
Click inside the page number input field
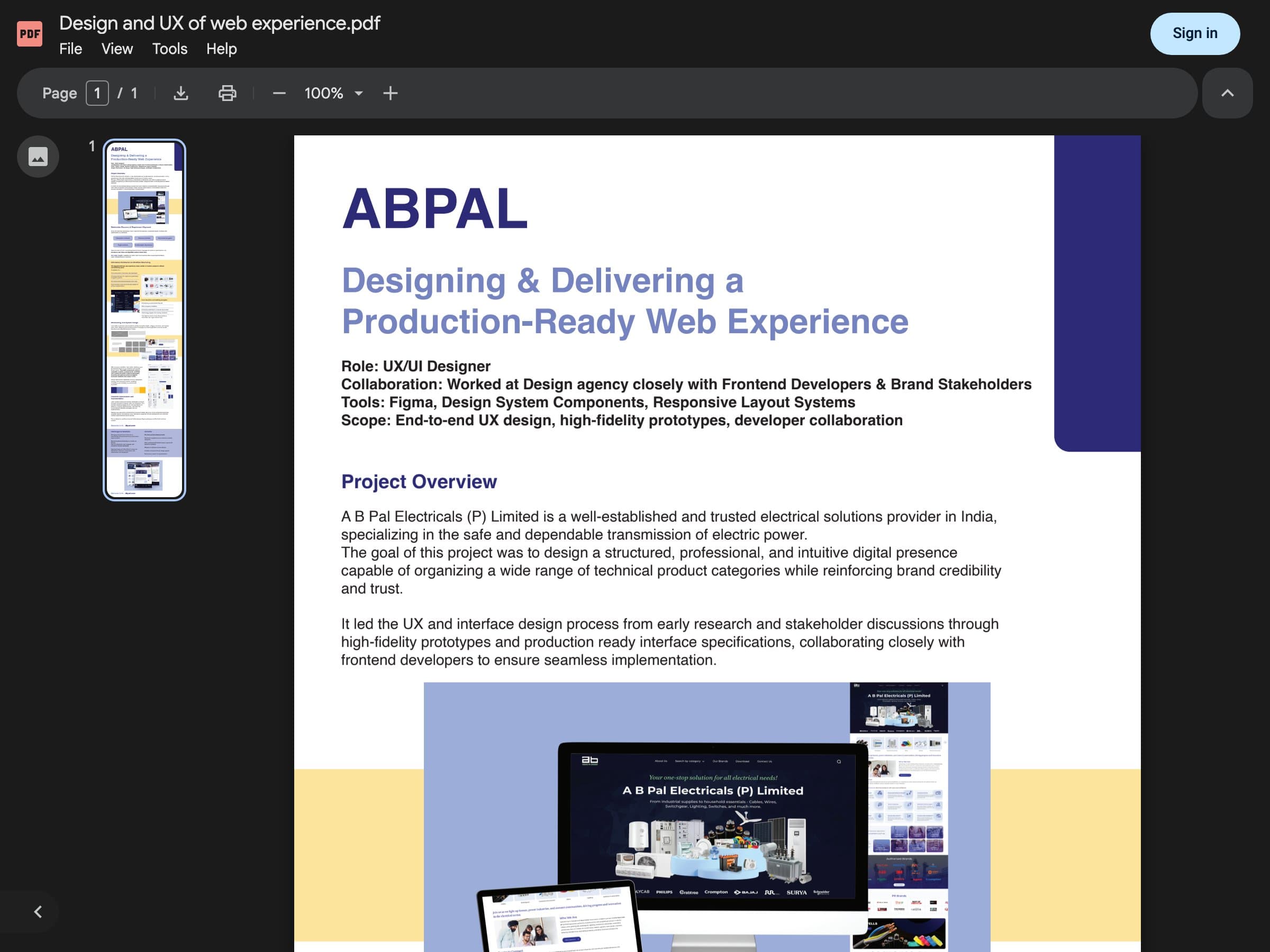pyautogui.click(x=97, y=93)
